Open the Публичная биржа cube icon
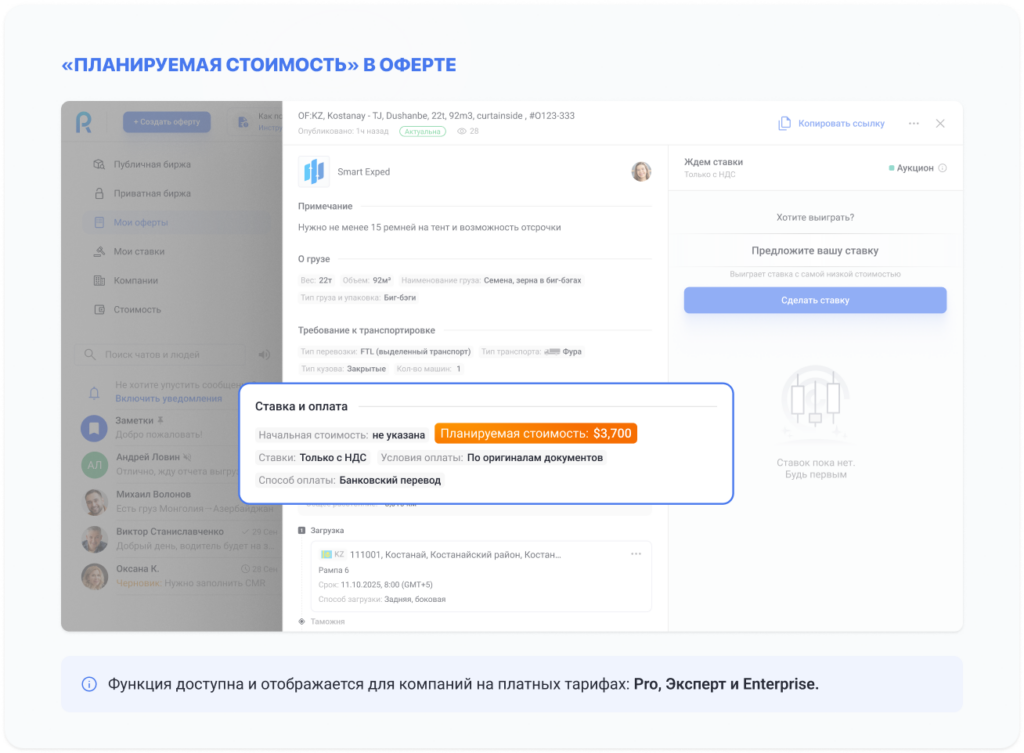1024x753 pixels. tap(98, 164)
